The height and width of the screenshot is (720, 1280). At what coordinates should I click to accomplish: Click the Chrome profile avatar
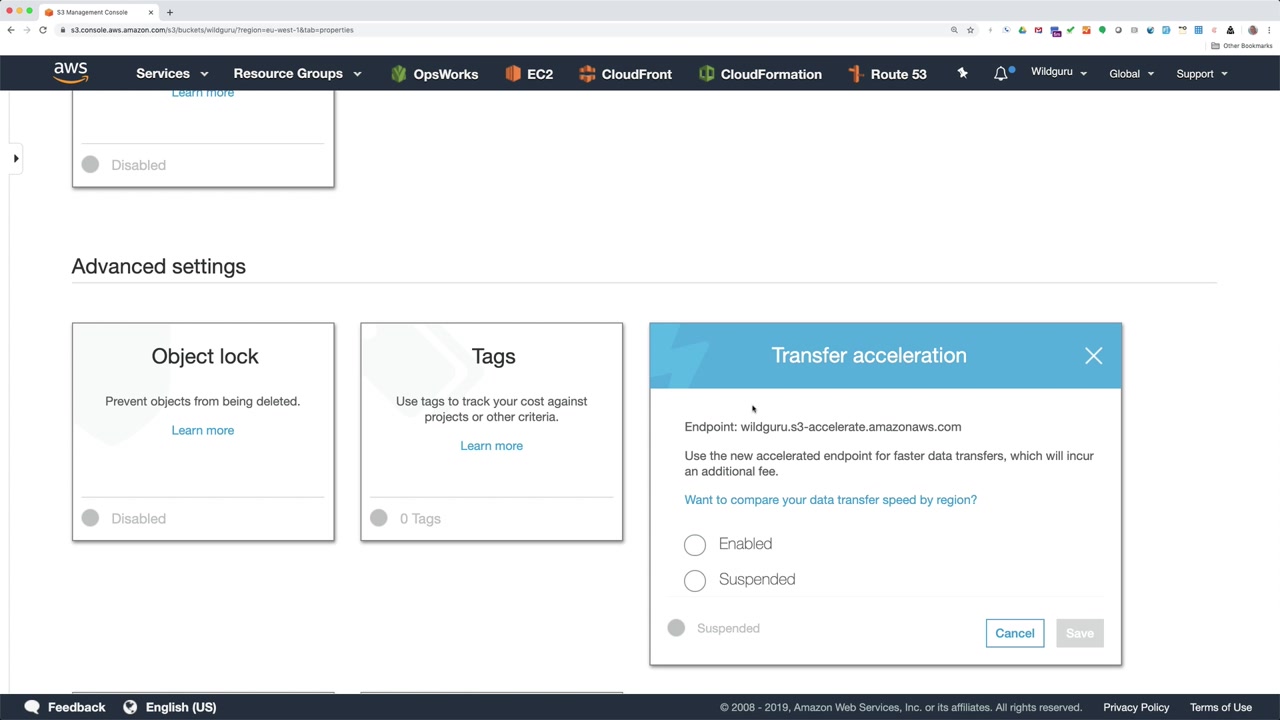(1252, 30)
